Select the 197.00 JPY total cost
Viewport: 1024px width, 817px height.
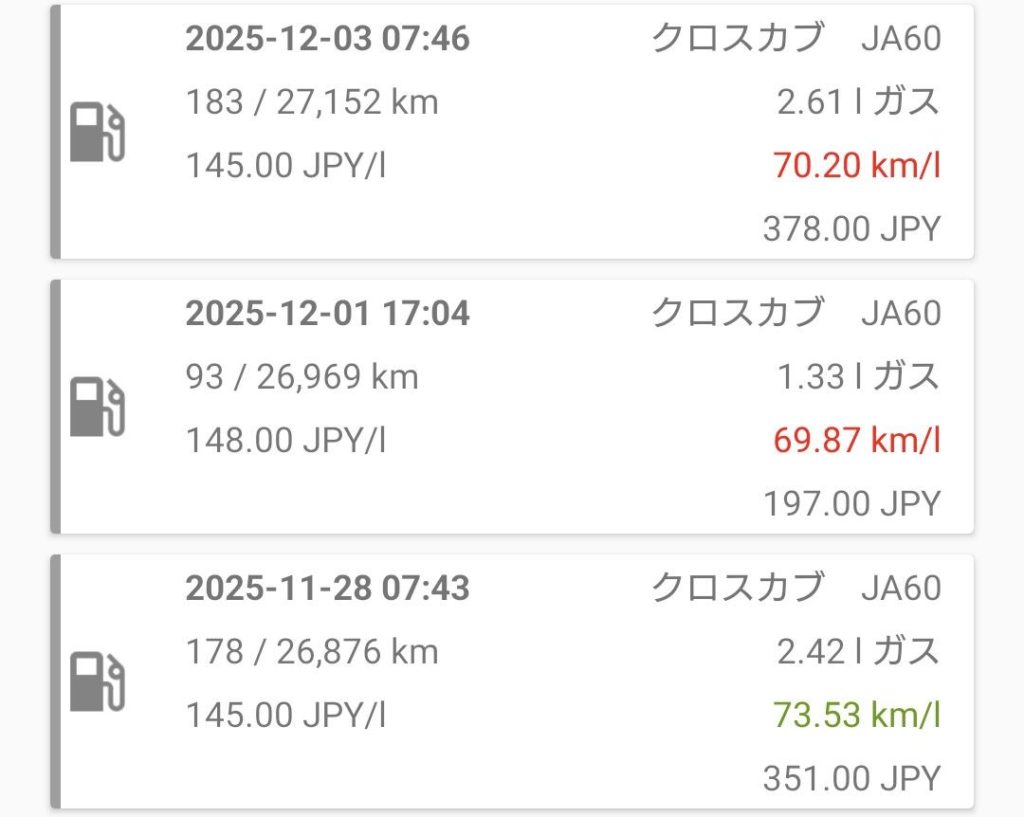point(852,503)
